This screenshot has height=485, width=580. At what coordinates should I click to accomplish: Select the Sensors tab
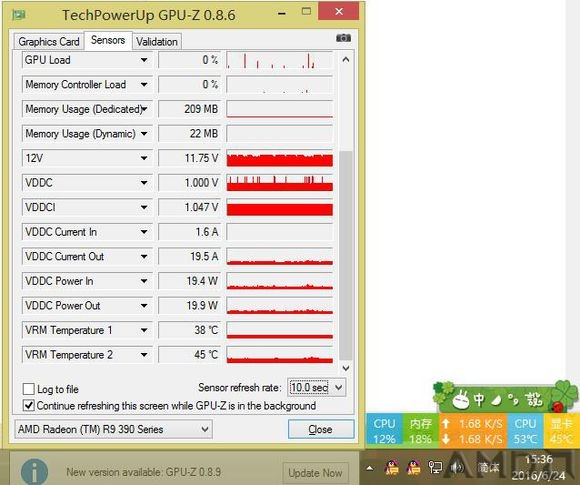coord(108,40)
